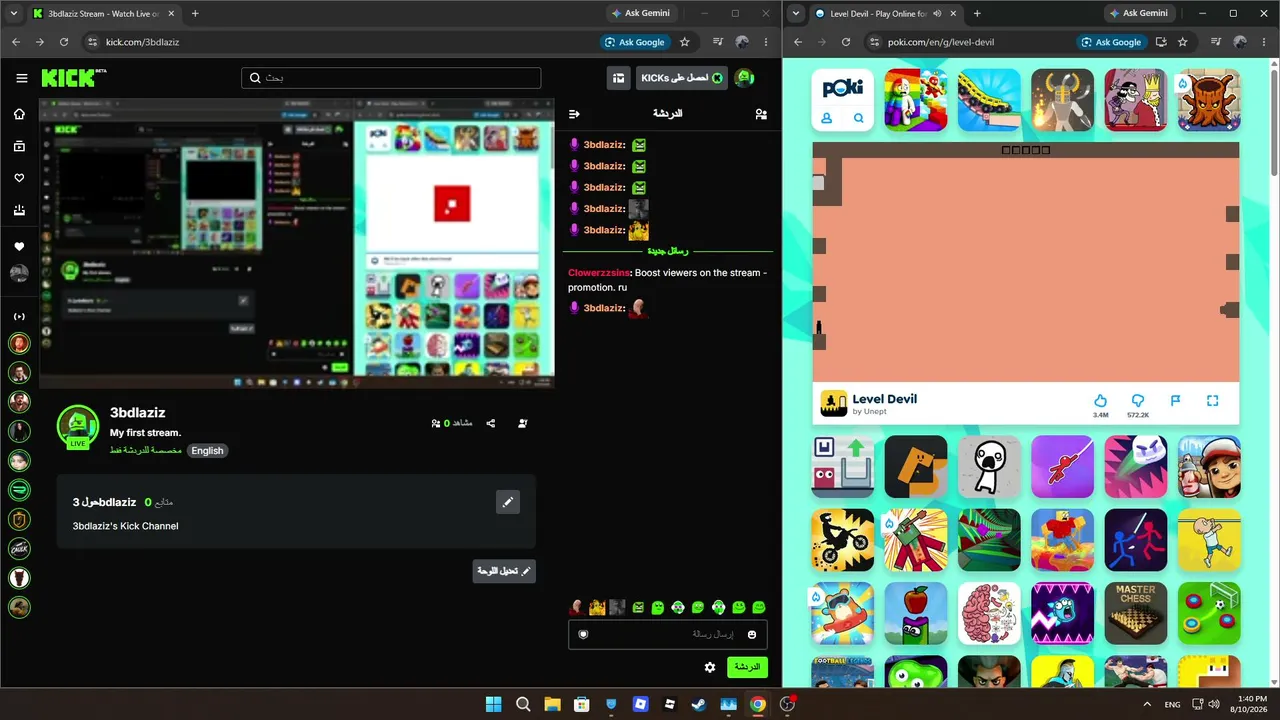Viewport: 1280px width, 720px height.
Task: Click Ask Google in kick.com address bar
Action: [635, 42]
